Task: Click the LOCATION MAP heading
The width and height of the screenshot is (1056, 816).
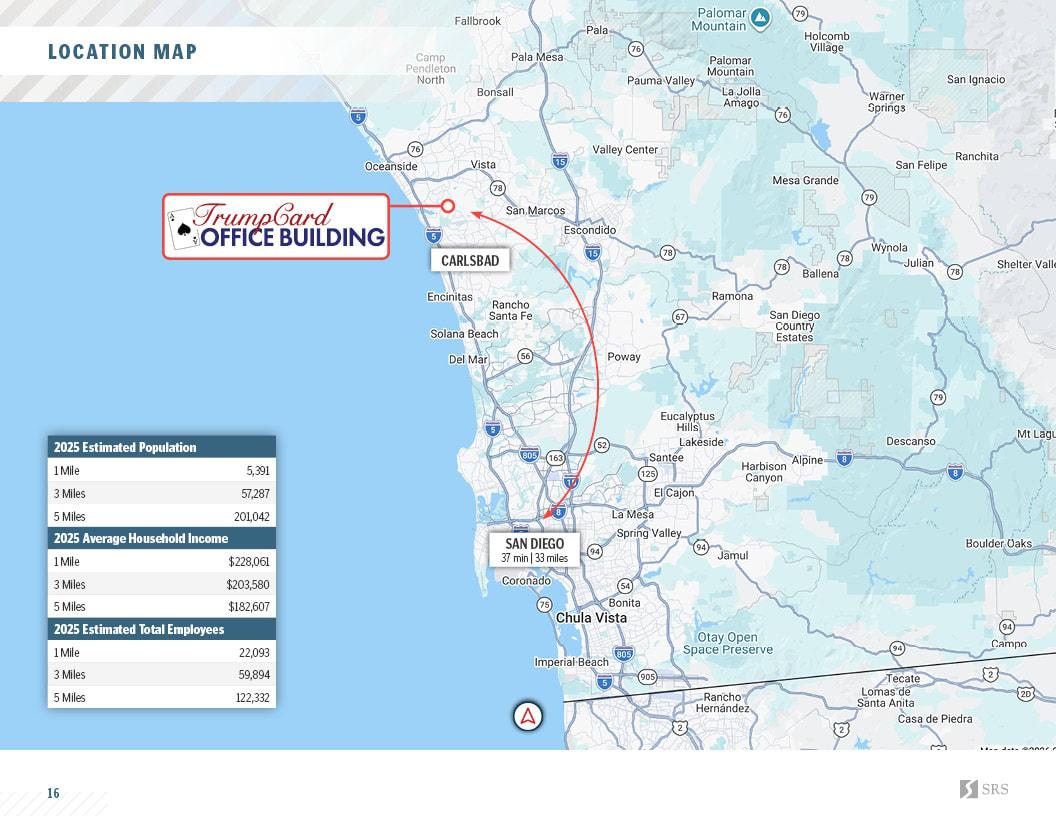Action: point(123,52)
